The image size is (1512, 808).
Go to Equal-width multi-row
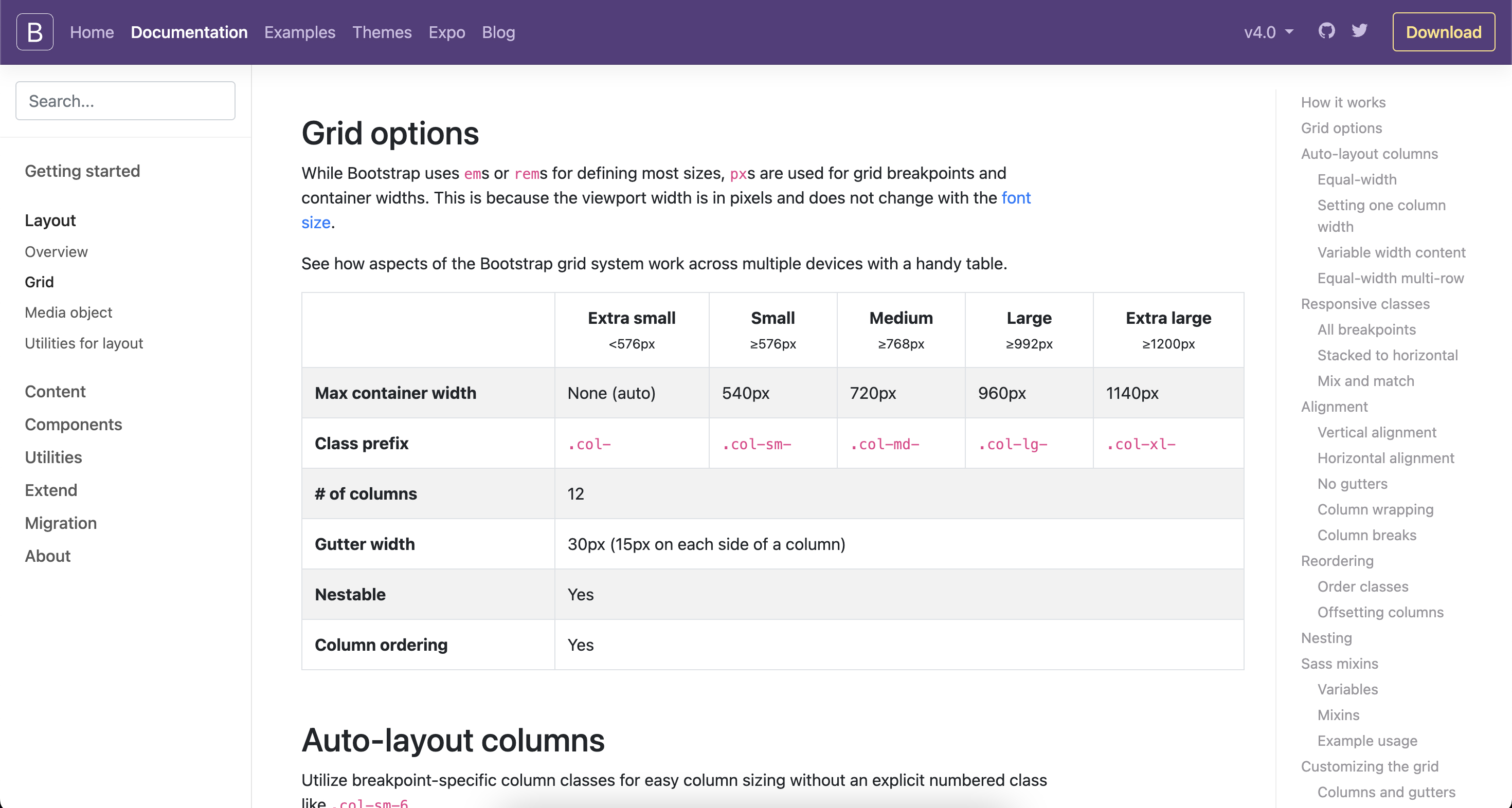pyautogui.click(x=1391, y=278)
